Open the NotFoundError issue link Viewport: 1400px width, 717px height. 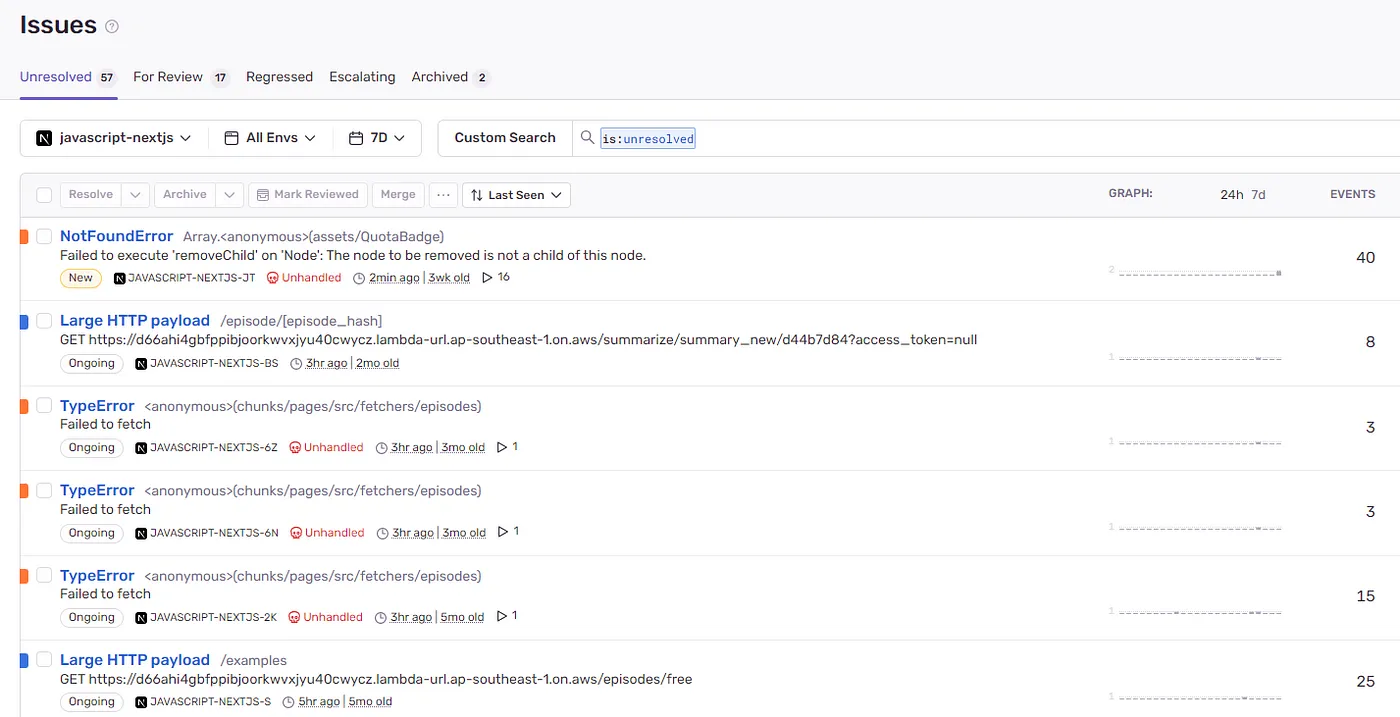[116, 236]
